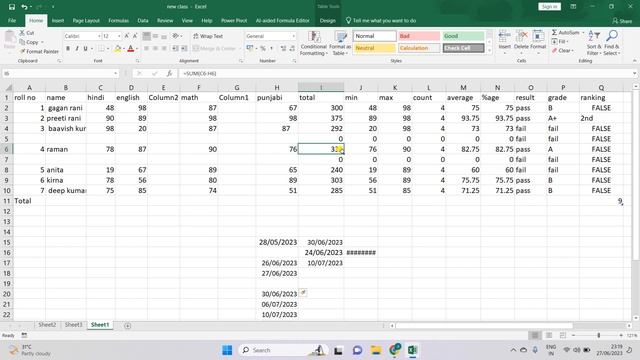
Task: Apply the Calculation cell style
Action: (x=419, y=48)
